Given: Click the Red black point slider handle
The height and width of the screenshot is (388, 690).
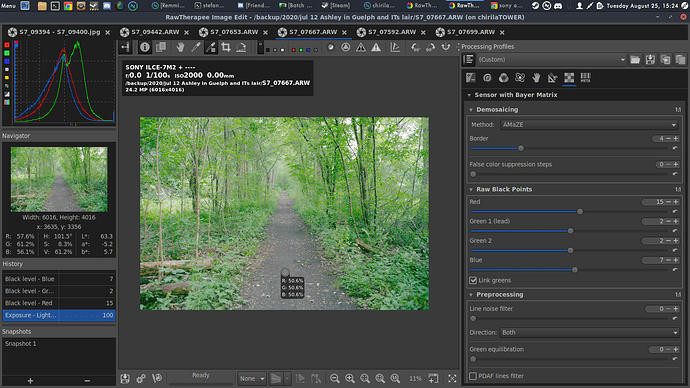Looking at the screenshot, I should click(580, 212).
